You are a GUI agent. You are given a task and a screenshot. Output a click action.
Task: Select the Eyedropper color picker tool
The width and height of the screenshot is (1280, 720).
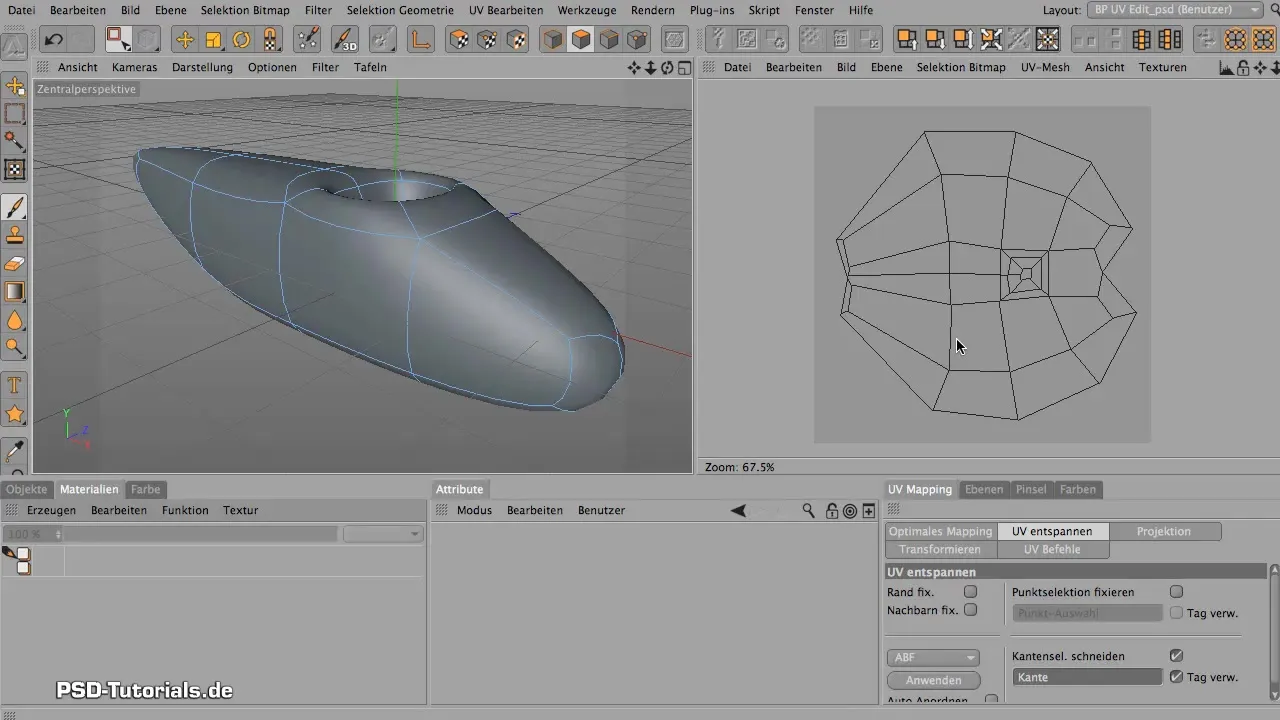[x=15, y=450]
